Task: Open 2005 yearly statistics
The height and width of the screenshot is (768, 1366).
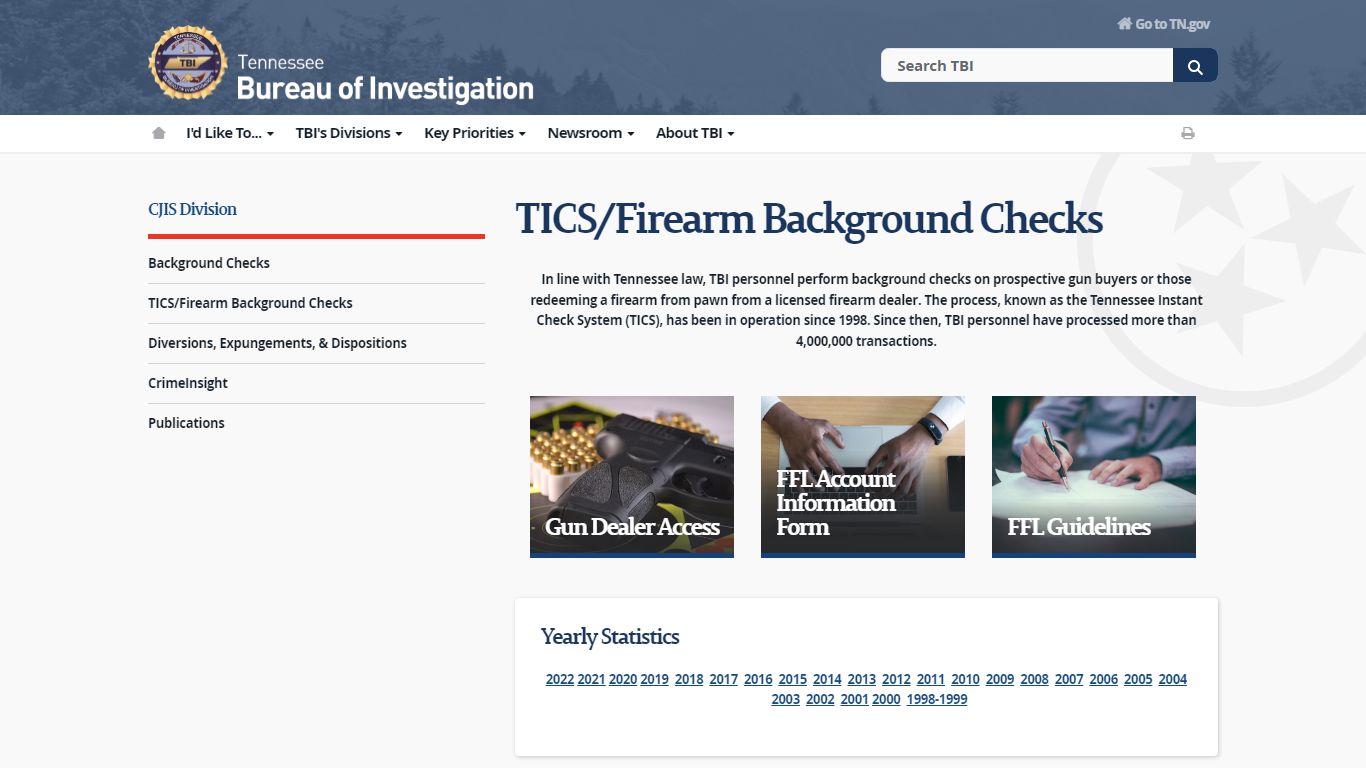Action: 1138,679
